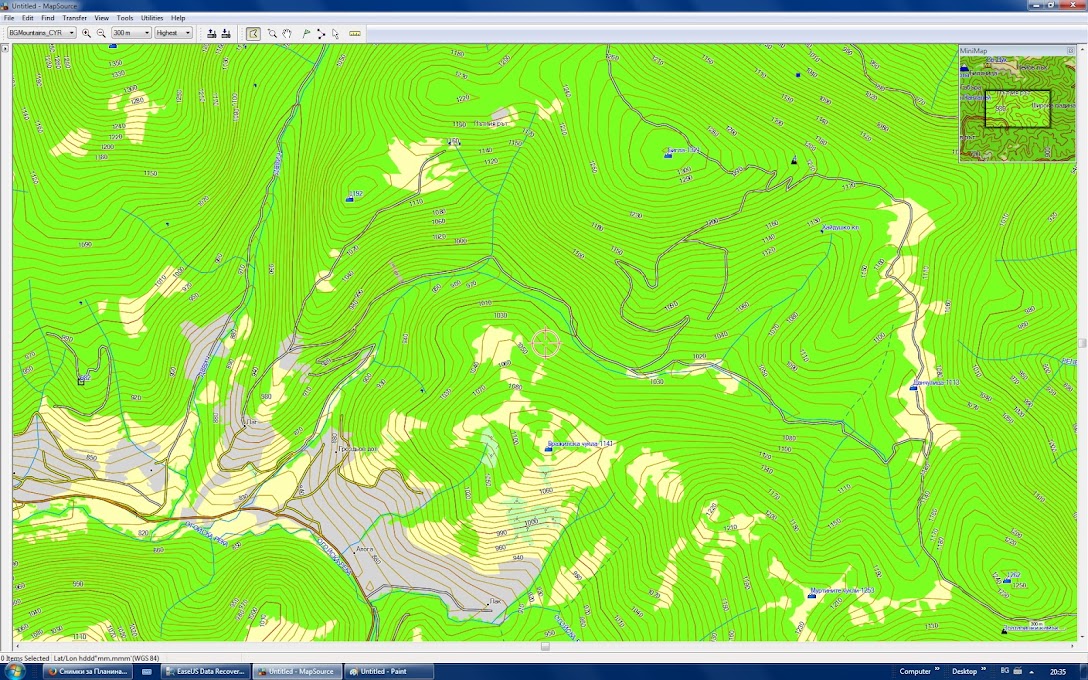Open the Desktop toolbar in the taskbar
The height and width of the screenshot is (680, 1088).
[x=964, y=671]
